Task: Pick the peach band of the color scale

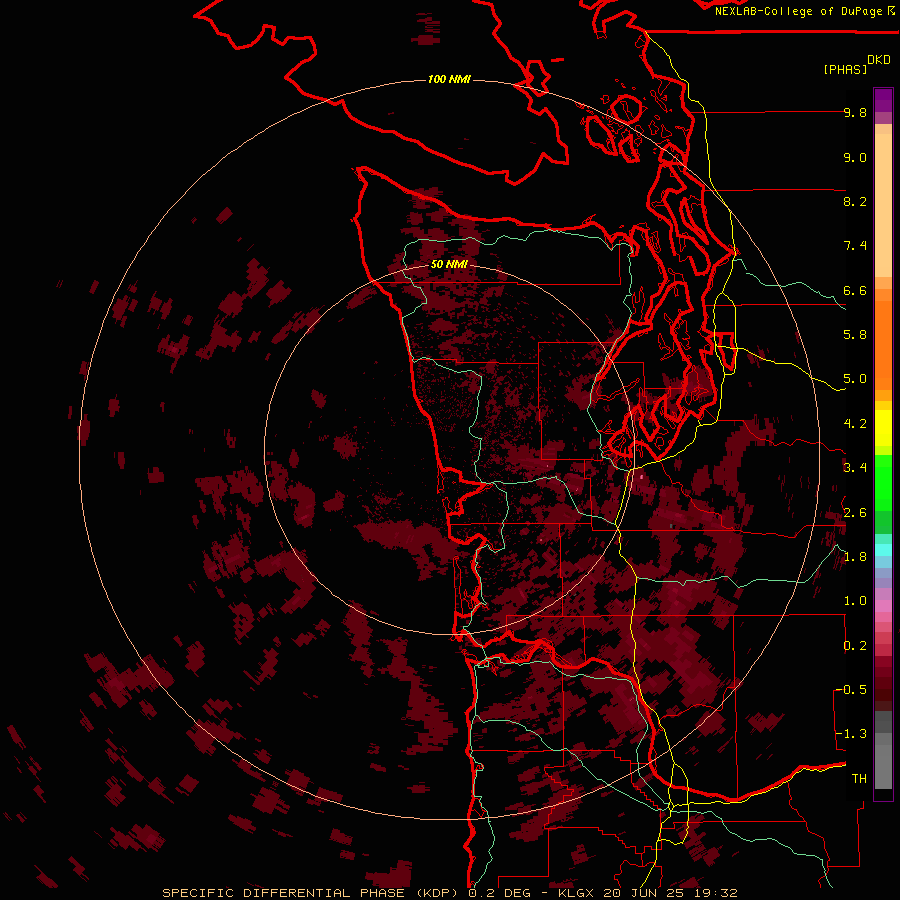Action: pyautogui.click(x=883, y=201)
